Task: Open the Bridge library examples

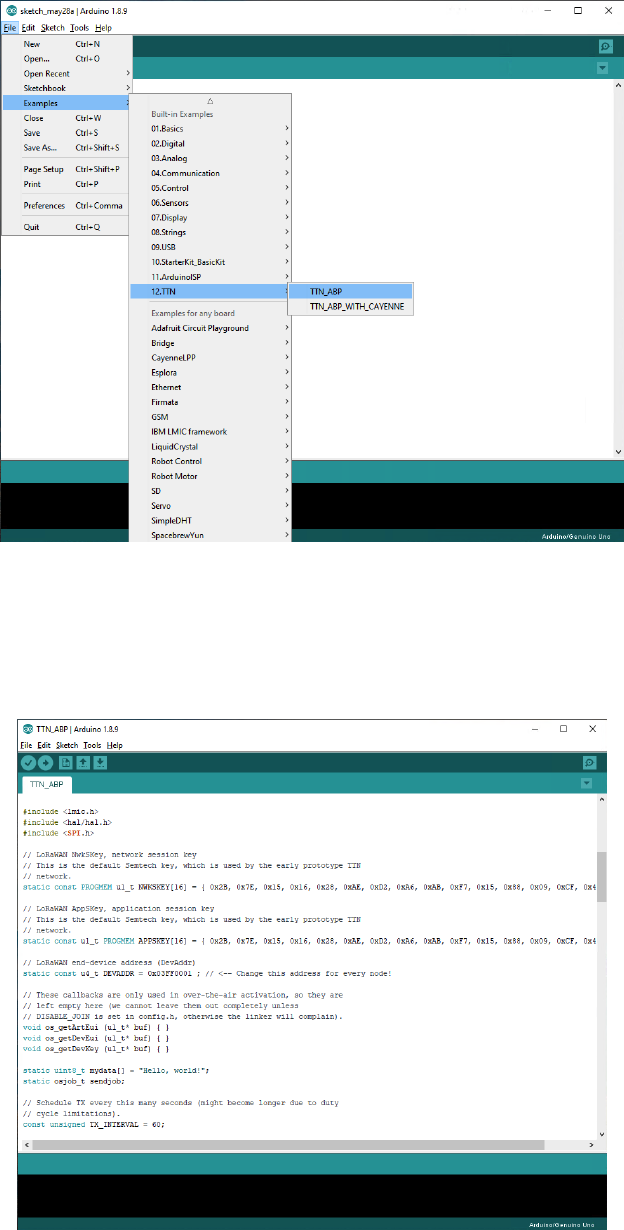Action: (x=209, y=343)
